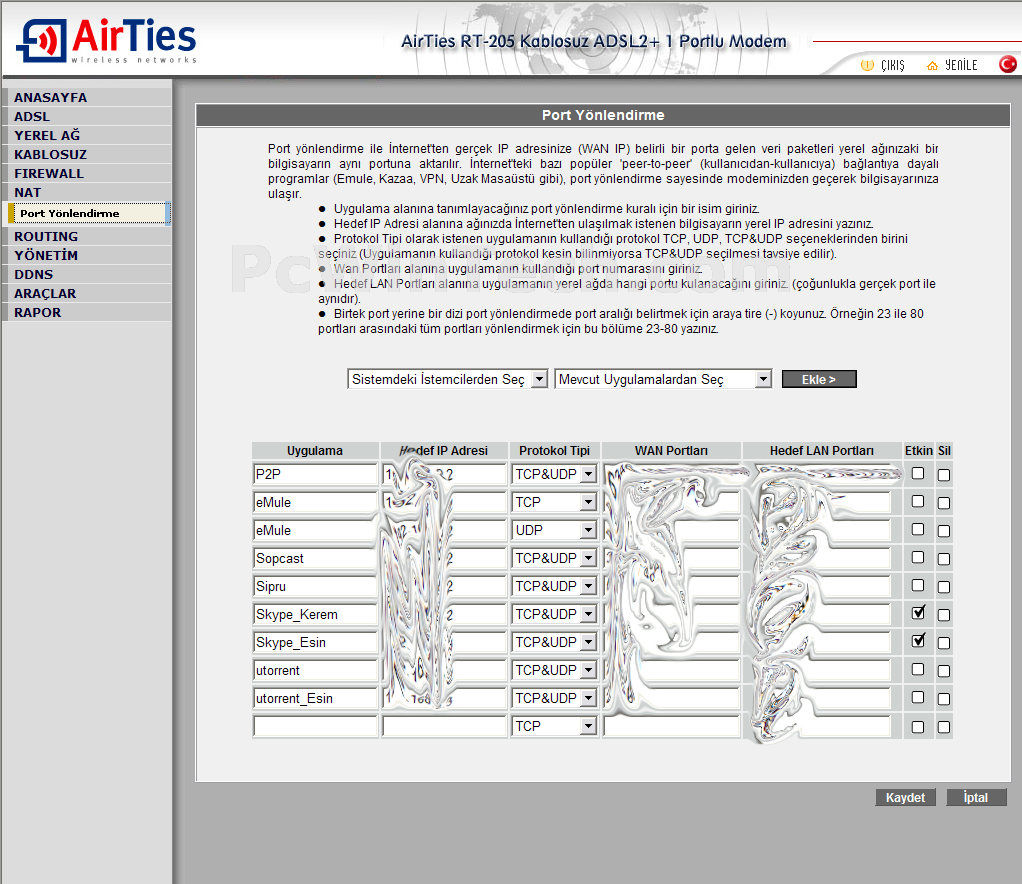Open YÖNETİM menu
1022x884 pixels.
(x=87, y=255)
